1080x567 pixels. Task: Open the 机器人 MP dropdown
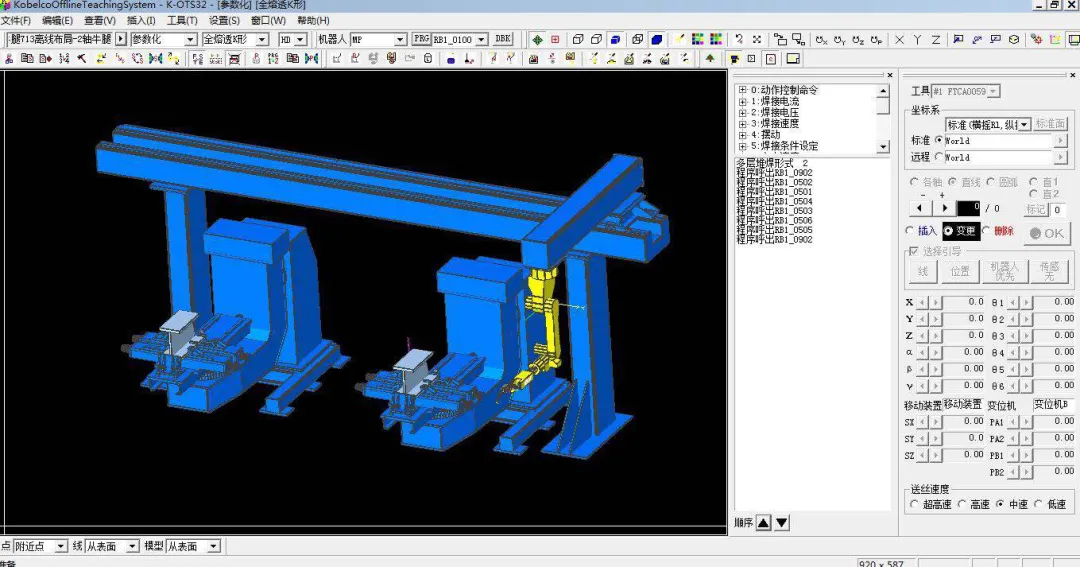click(400, 40)
